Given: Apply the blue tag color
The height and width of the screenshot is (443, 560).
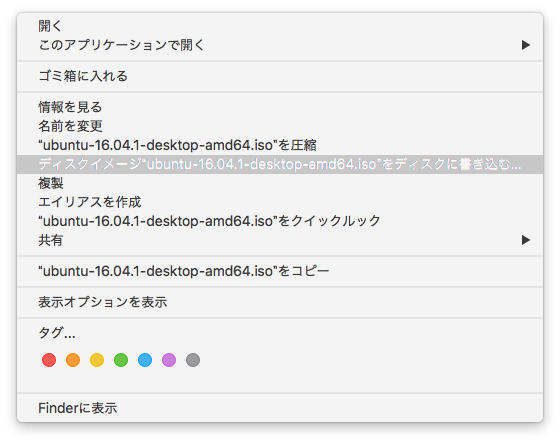Looking at the screenshot, I should [145, 360].
